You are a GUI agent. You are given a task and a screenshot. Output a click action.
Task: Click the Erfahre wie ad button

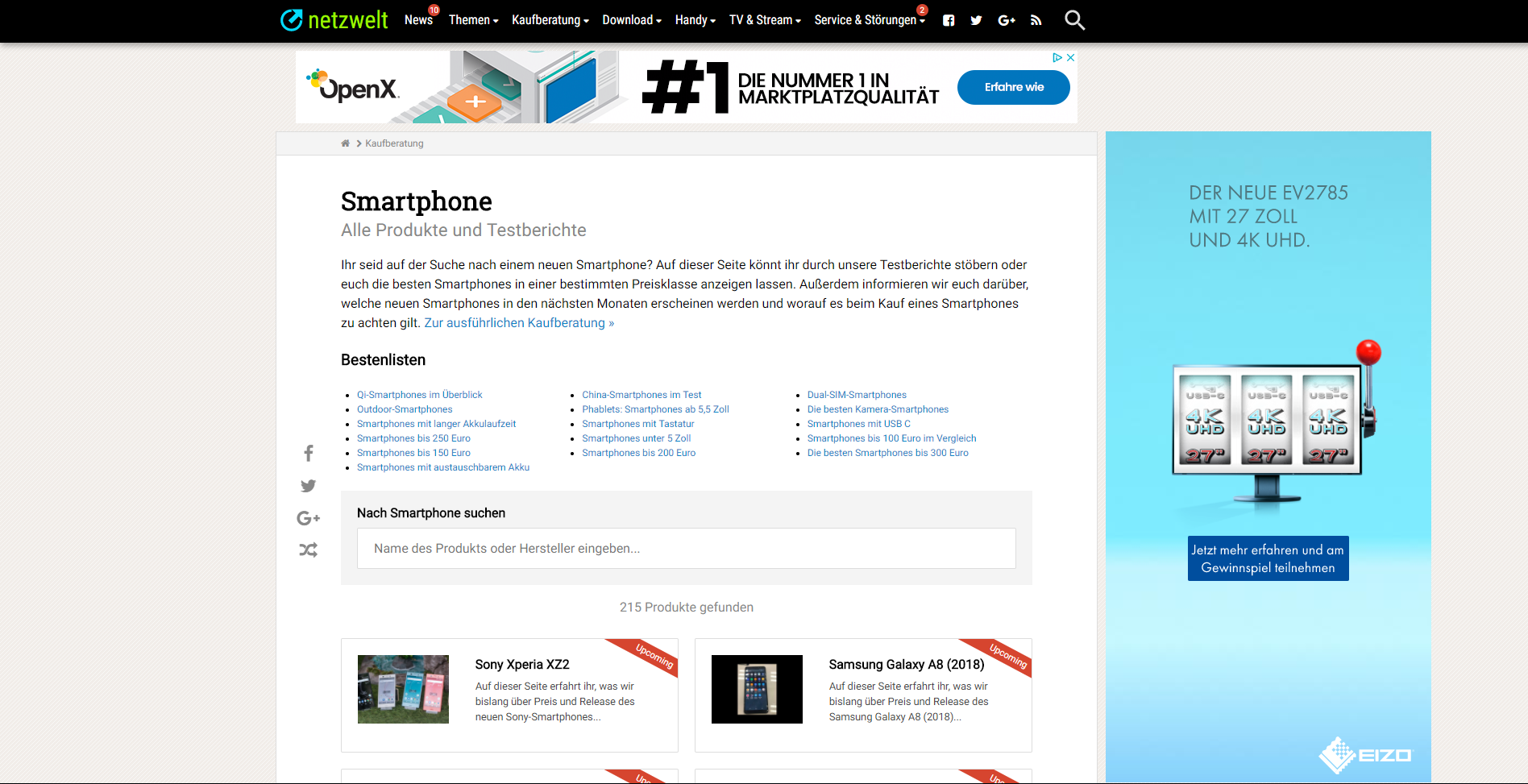click(x=1014, y=87)
